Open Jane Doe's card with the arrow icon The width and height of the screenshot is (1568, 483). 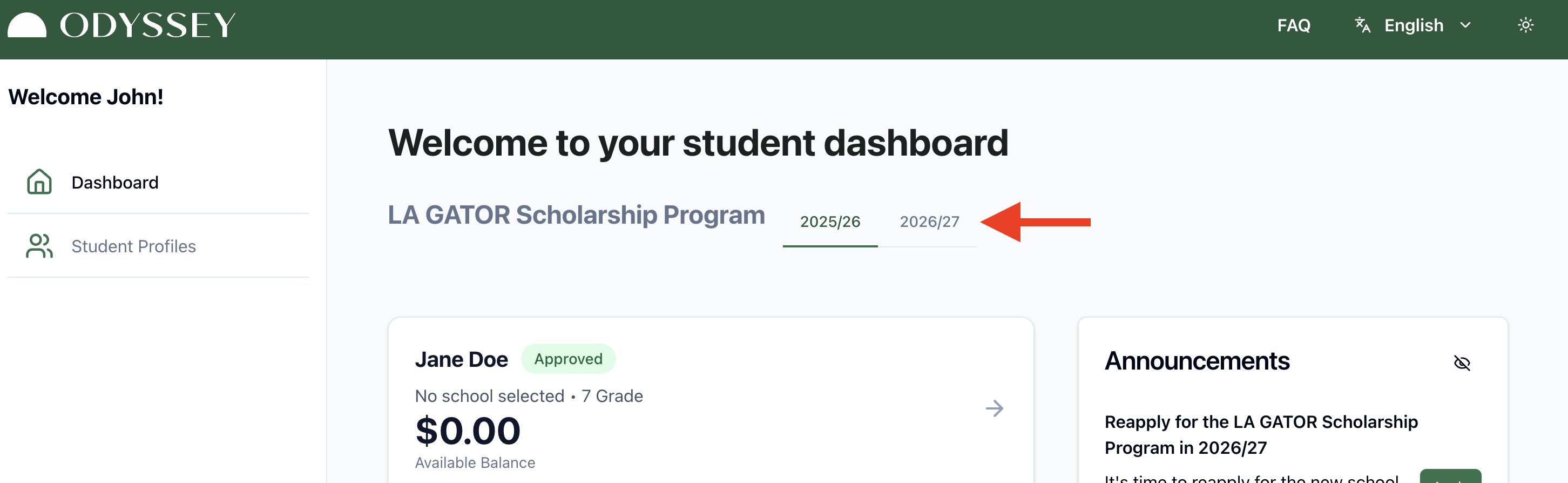click(x=994, y=408)
